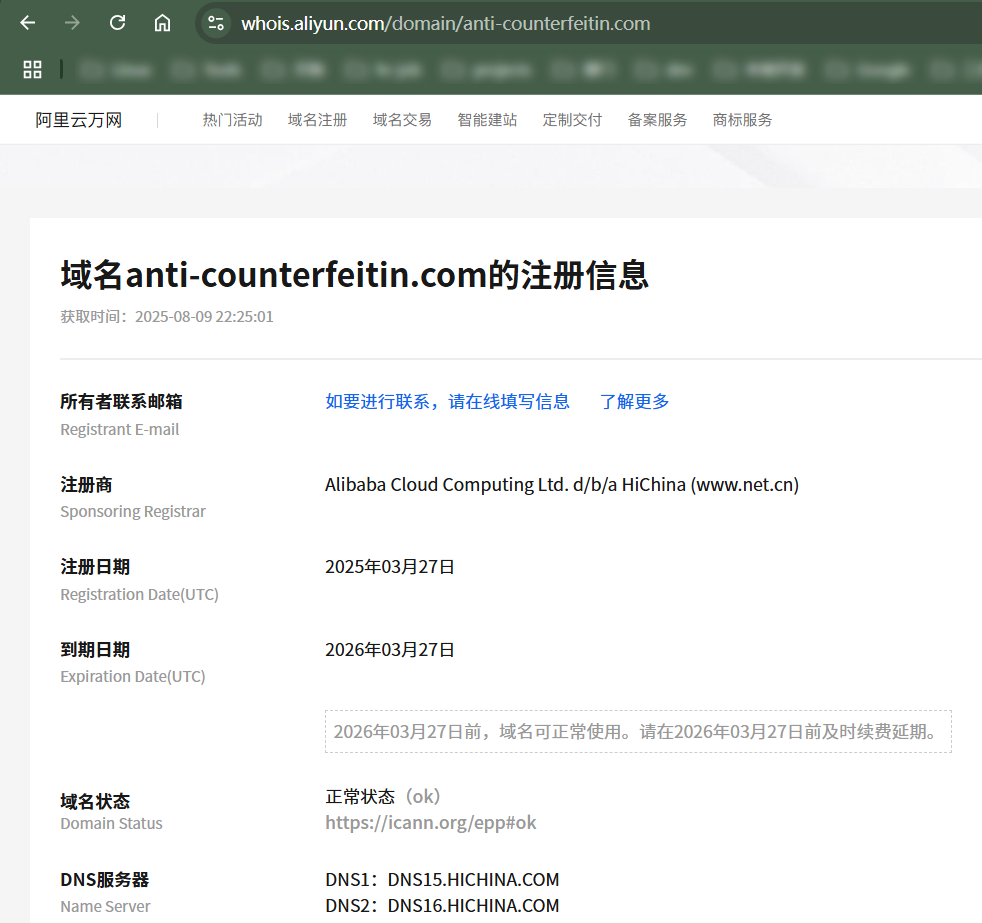Click the Sponsoring Registrar sublabel
This screenshot has height=923, width=982.
tap(133, 512)
